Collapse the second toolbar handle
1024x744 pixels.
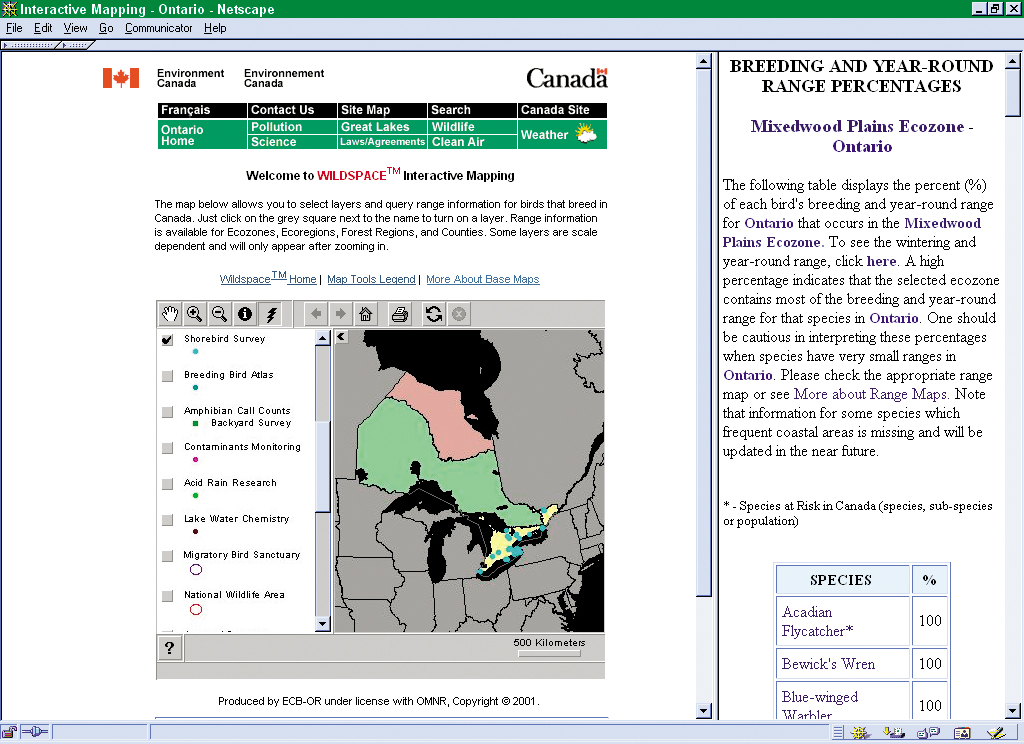tap(76, 45)
